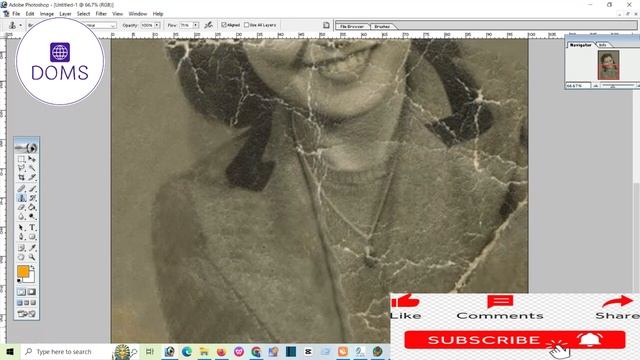Set Full Screen Mode with Menu Bar
640x360 pixels.
pyautogui.click(x=27, y=303)
